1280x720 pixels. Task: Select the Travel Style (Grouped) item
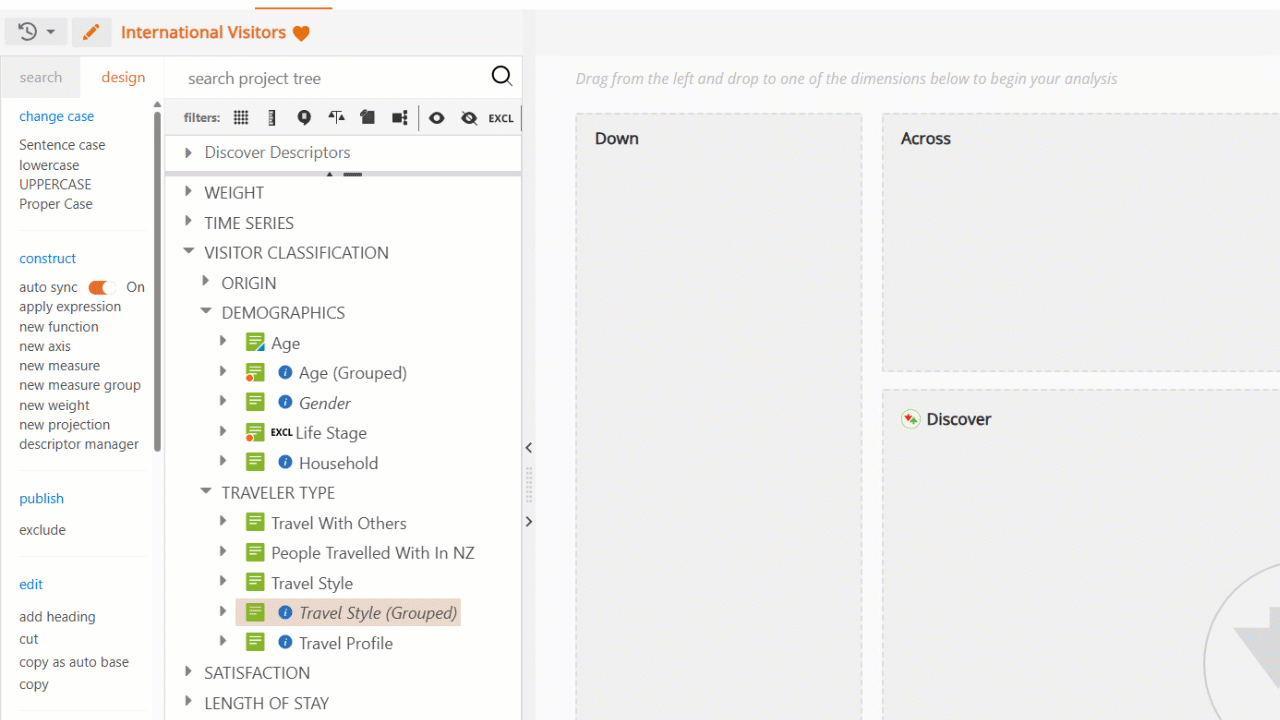[348, 612]
